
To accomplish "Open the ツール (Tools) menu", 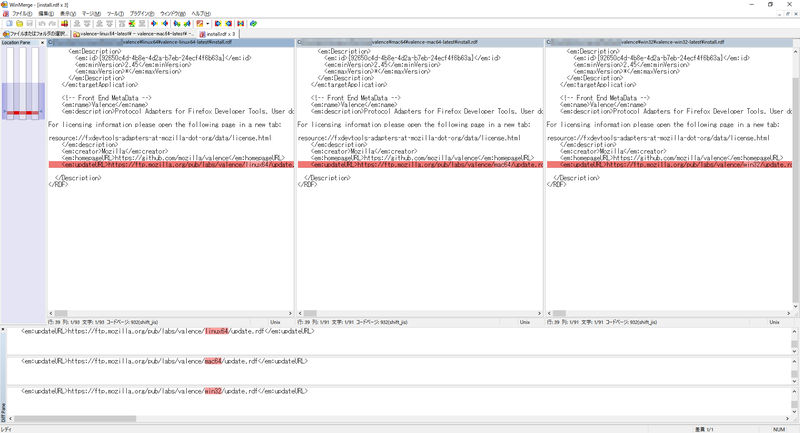I will 115,14.
